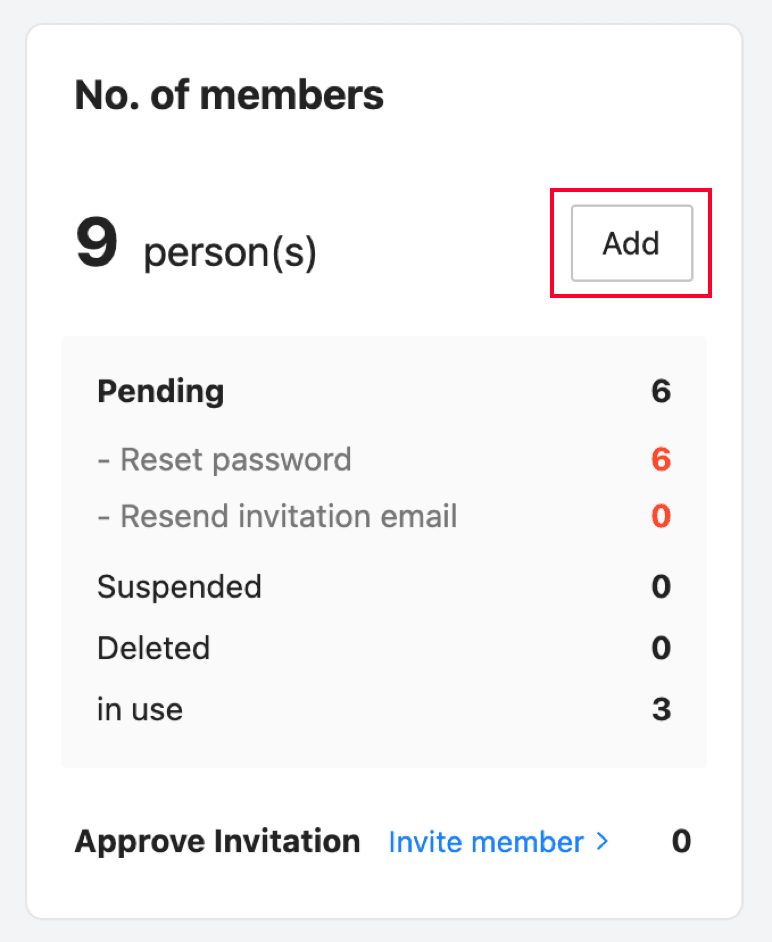The width and height of the screenshot is (772, 942).
Task: Select the Pending row label
Action: [160, 391]
